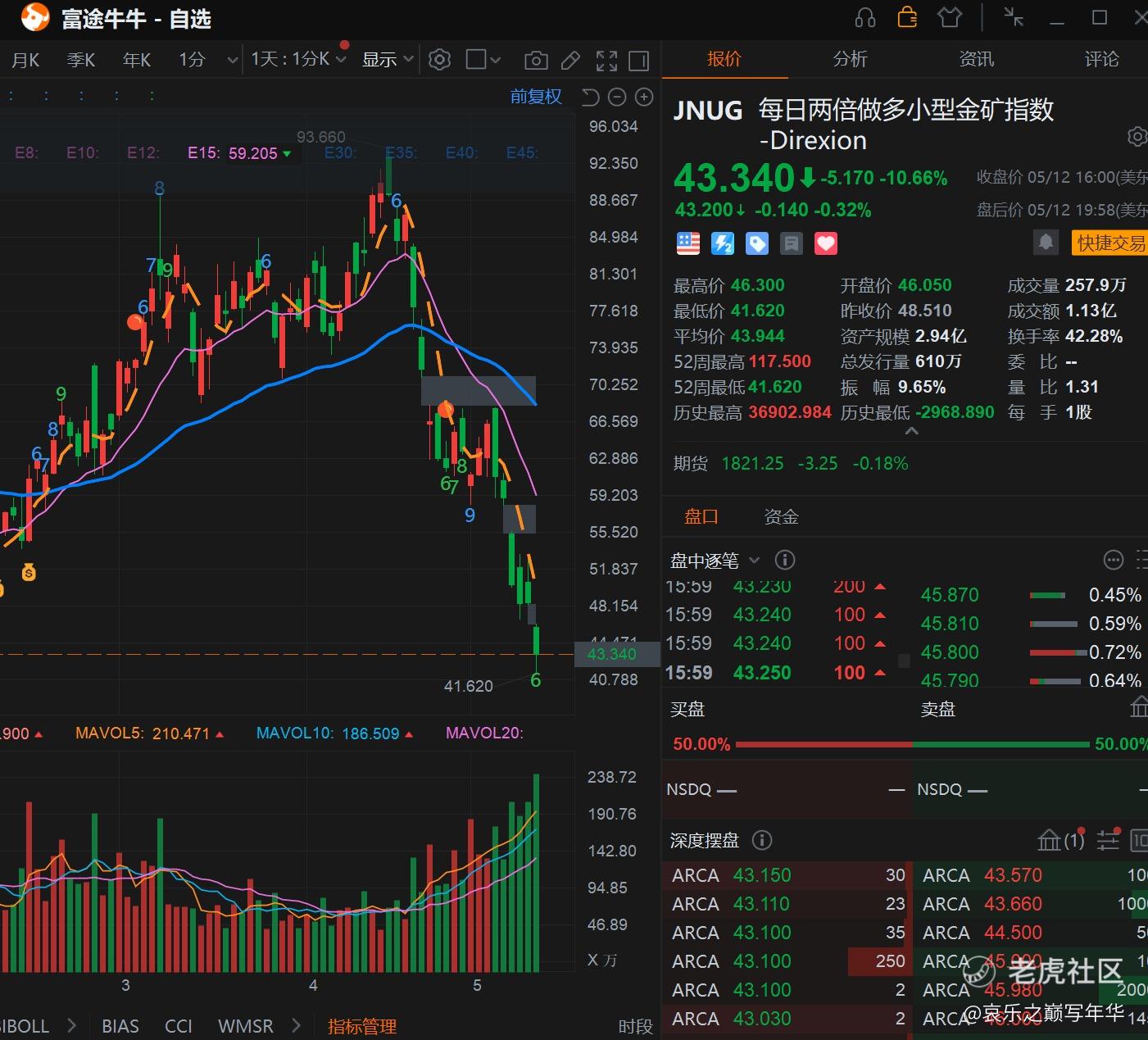Click the blue tag icon
The width and height of the screenshot is (1148, 1040).
[x=757, y=243]
